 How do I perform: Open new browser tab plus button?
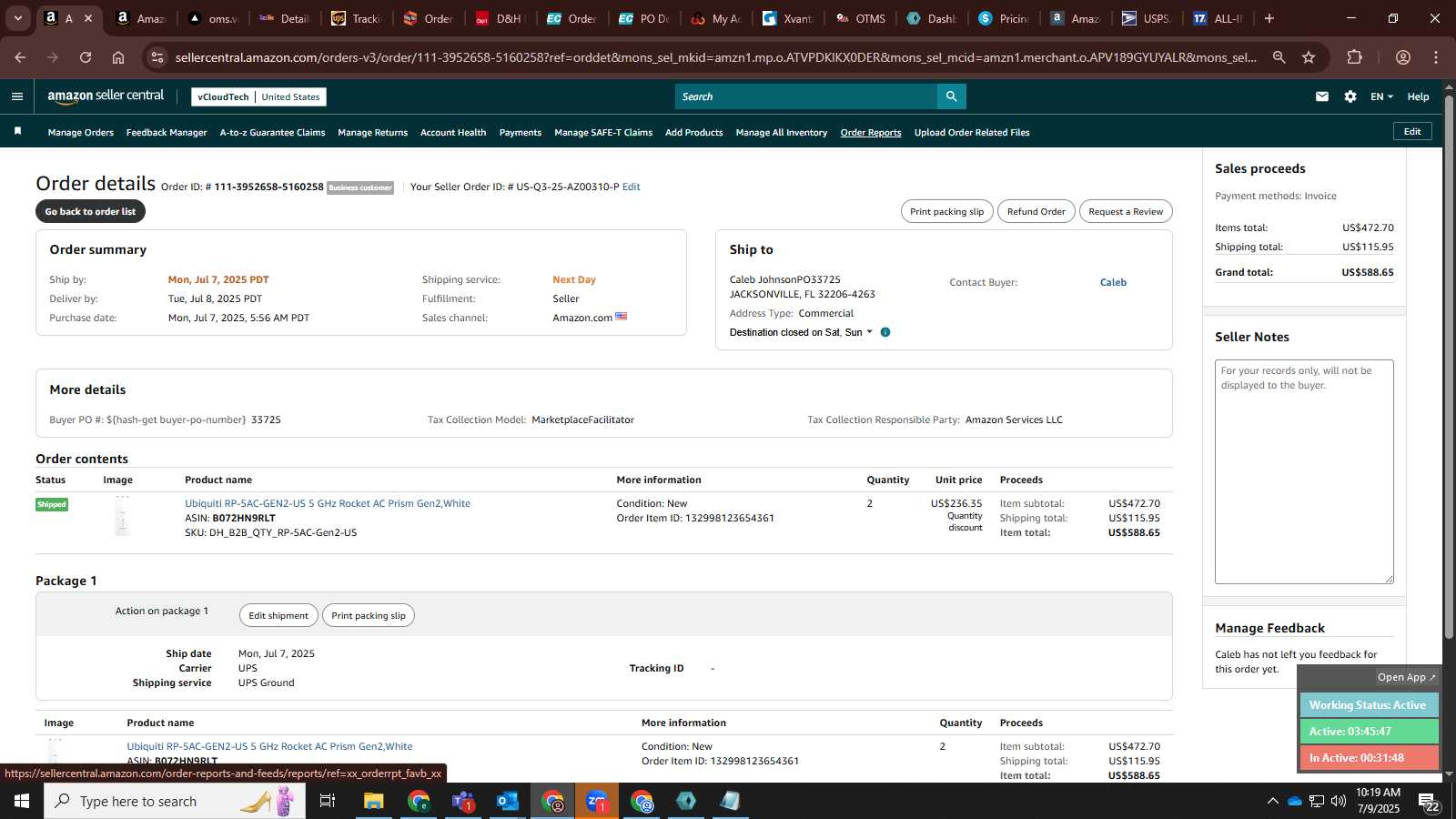pyautogui.click(x=1269, y=18)
